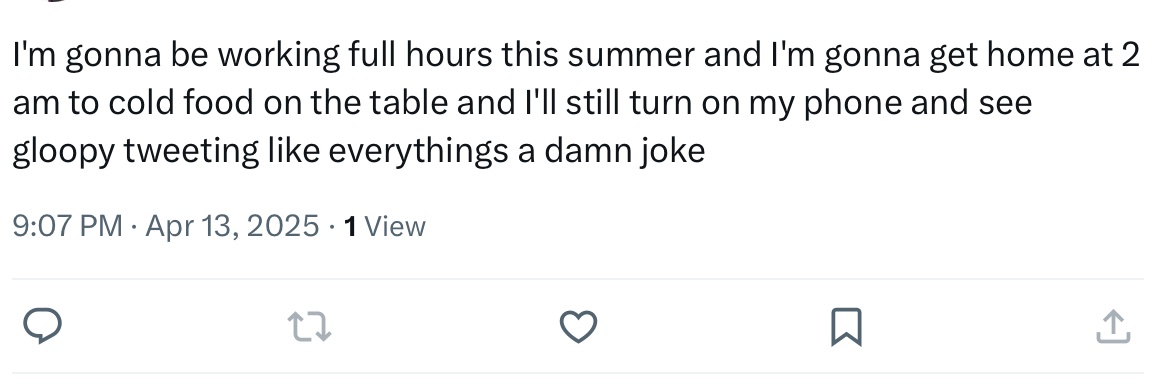Click the phrase cold food on the table

278,103
